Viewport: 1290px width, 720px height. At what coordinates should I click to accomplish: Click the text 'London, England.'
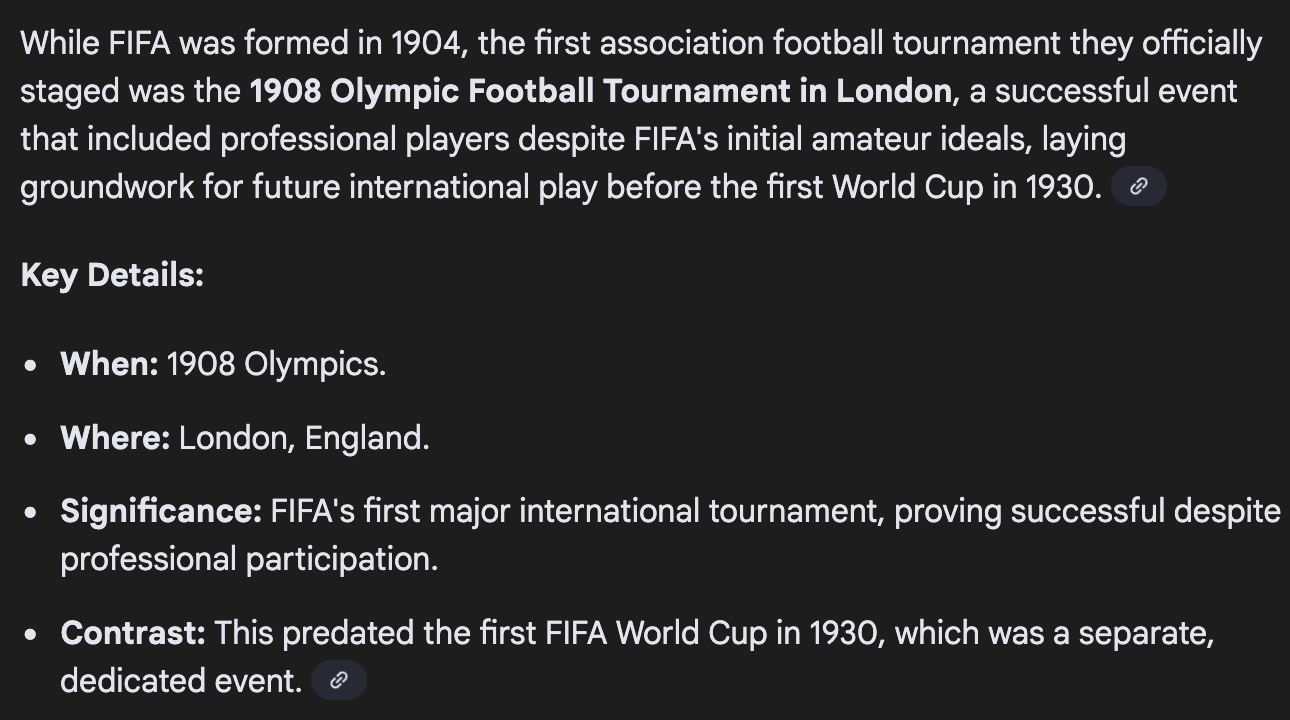[x=304, y=438]
